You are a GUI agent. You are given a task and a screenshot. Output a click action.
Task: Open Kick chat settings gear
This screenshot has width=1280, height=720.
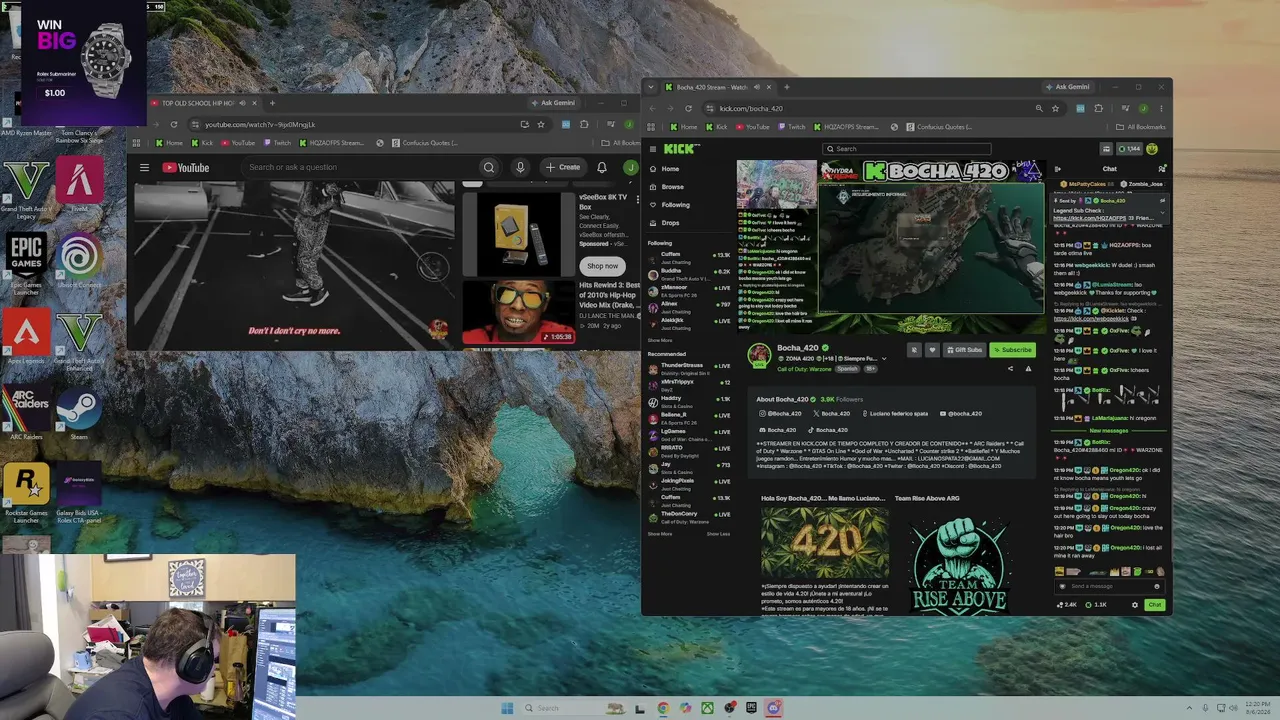pyautogui.click(x=1134, y=605)
